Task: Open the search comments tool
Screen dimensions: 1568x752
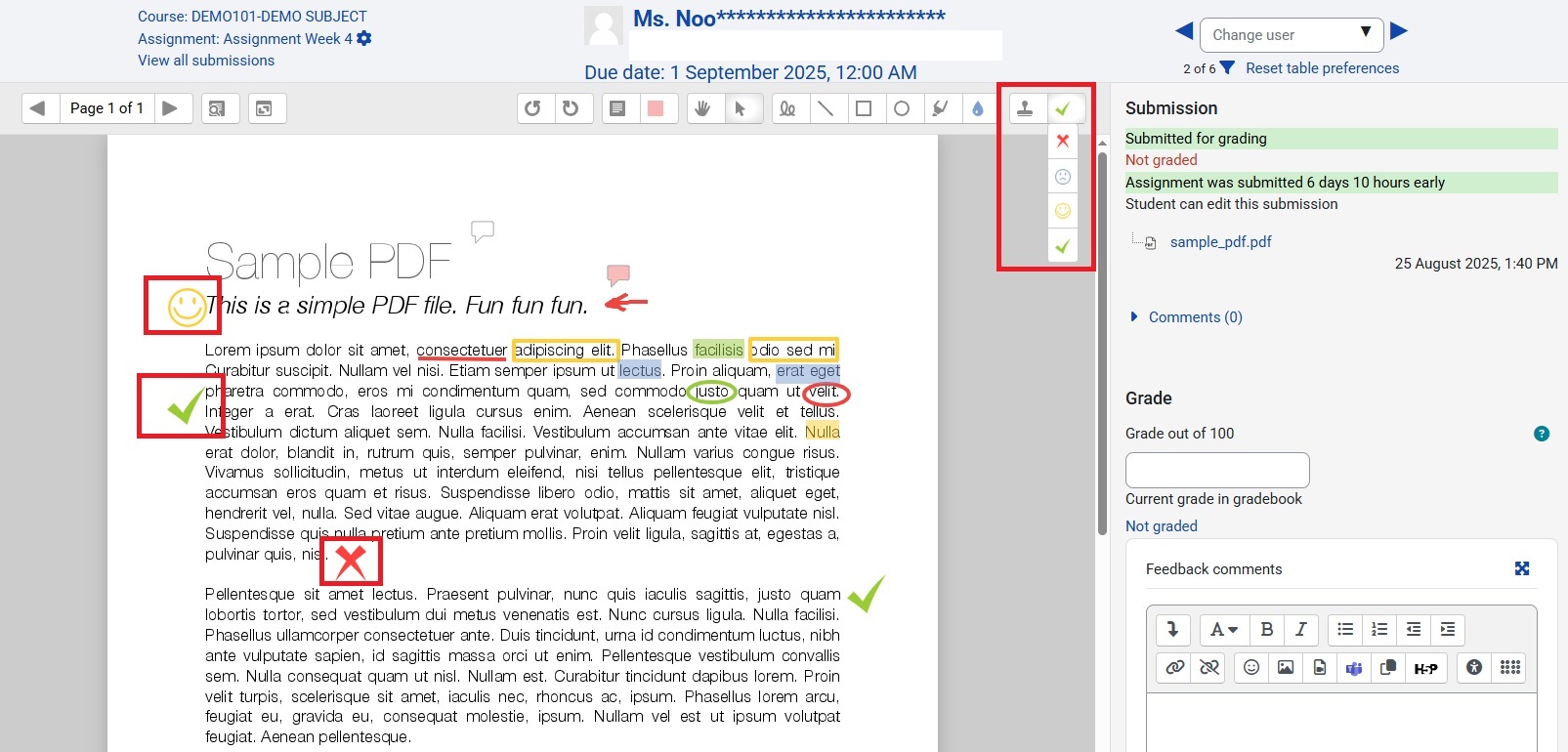Action: pos(217,108)
